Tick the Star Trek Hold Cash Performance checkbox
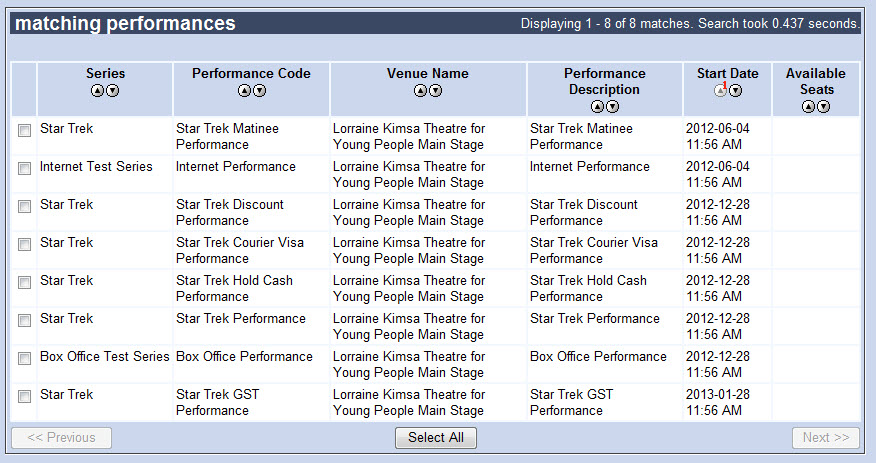Screen dimensions: 876x463 point(25,283)
